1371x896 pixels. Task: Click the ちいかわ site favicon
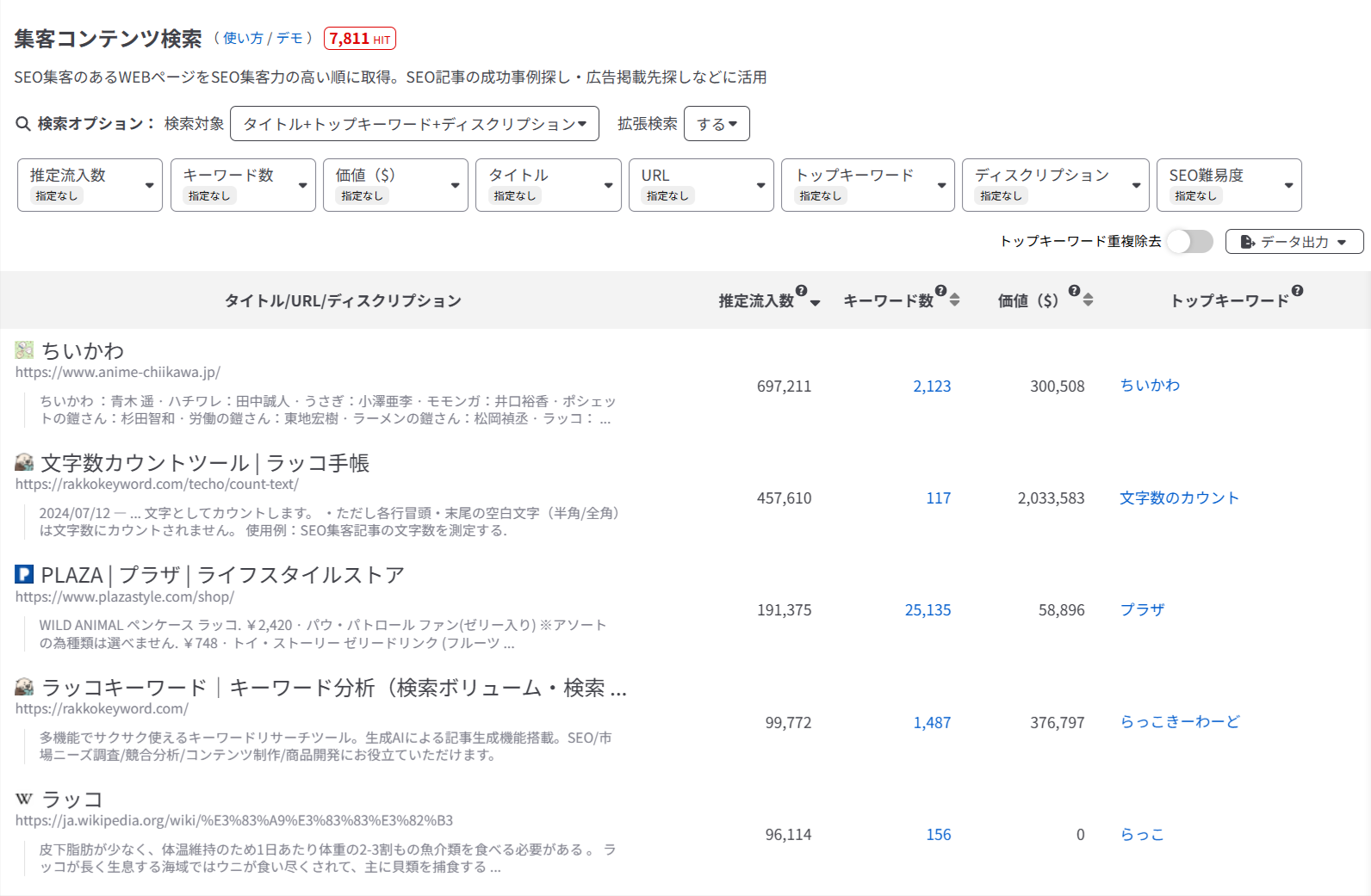24,349
